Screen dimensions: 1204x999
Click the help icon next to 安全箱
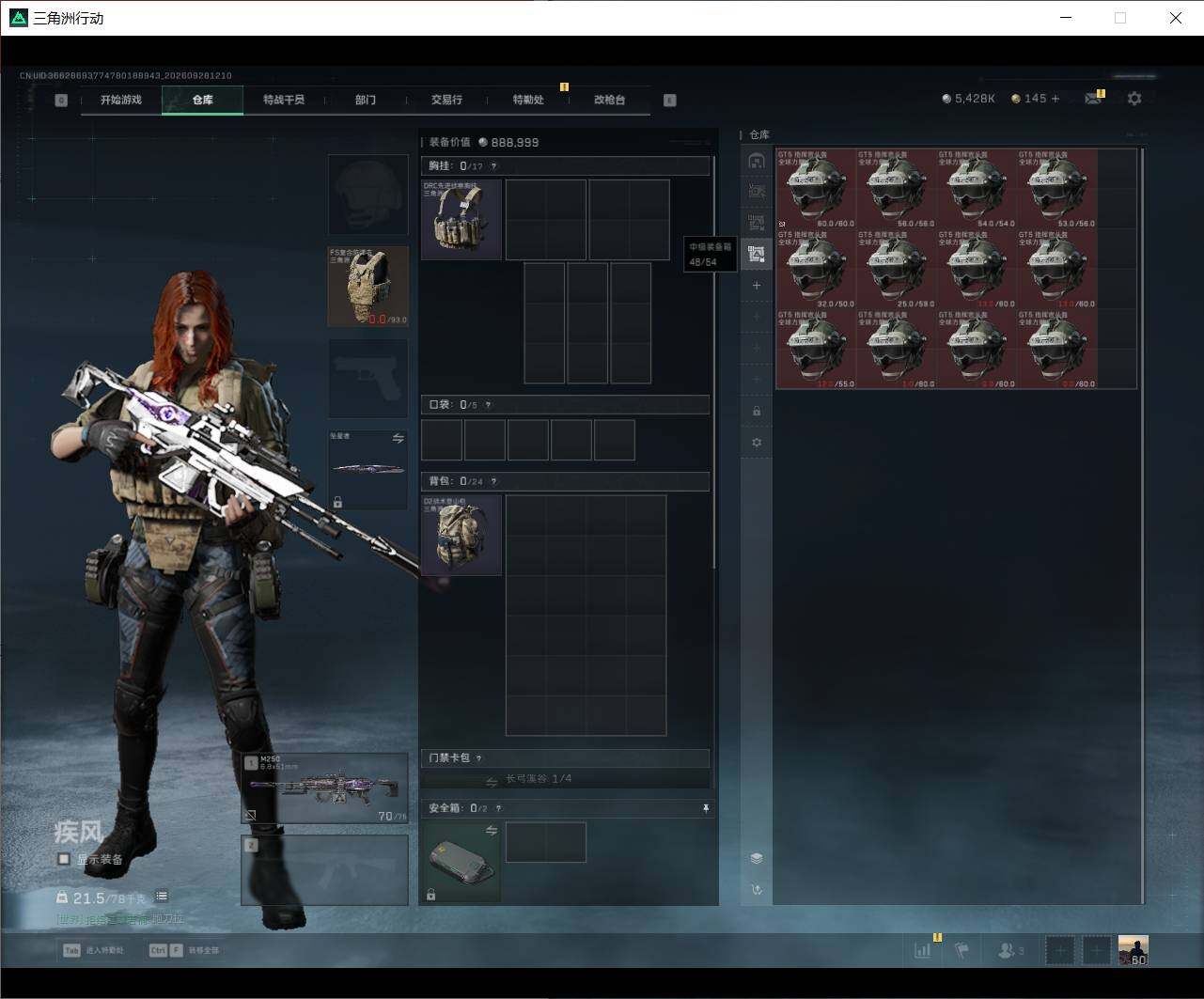498,808
